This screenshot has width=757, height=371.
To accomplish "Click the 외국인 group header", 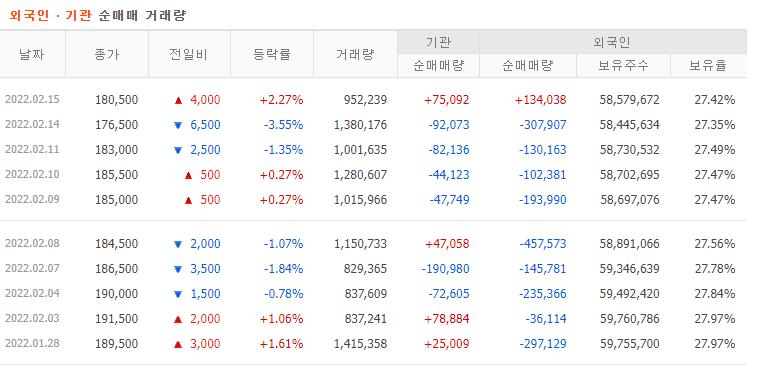I will pos(613,43).
